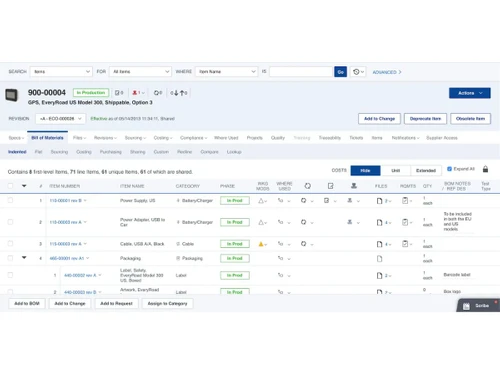500x375 pixels.
Task: Click the refresh-cycle column header icon
Action: point(308,186)
